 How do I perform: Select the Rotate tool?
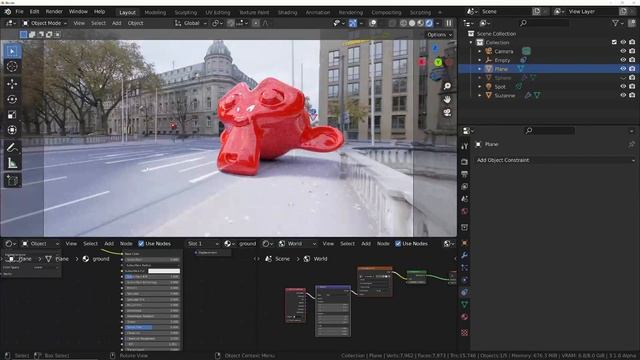pos(12,99)
